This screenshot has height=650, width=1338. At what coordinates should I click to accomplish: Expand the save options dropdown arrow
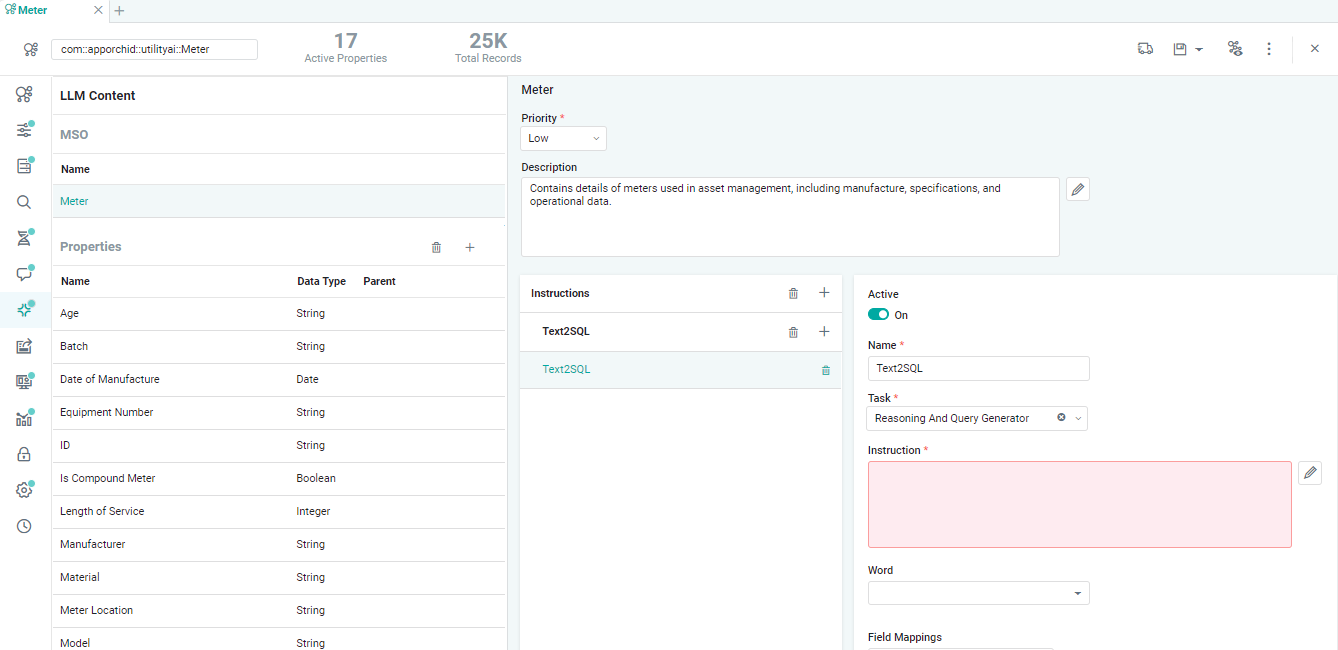pos(1199,49)
